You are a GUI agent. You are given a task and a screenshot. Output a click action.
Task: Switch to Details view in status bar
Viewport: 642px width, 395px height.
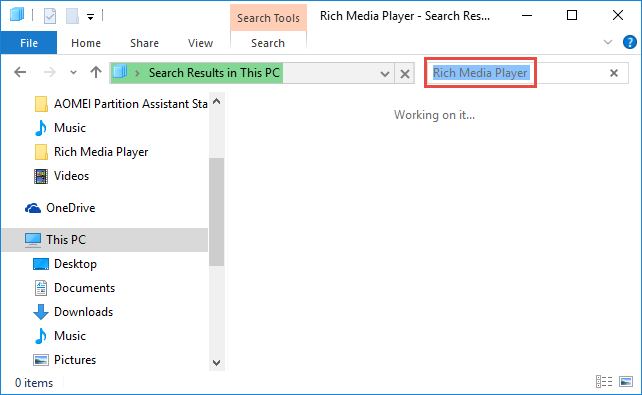click(x=604, y=381)
